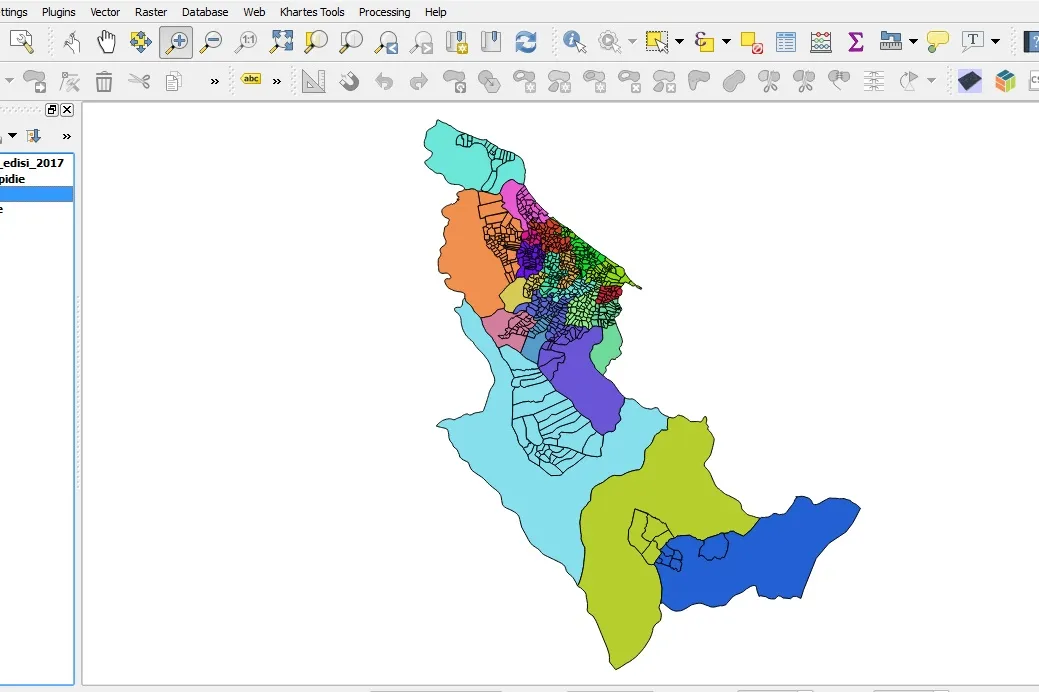Open the Processing menu
Screen dimensions: 1039x692
(384, 12)
